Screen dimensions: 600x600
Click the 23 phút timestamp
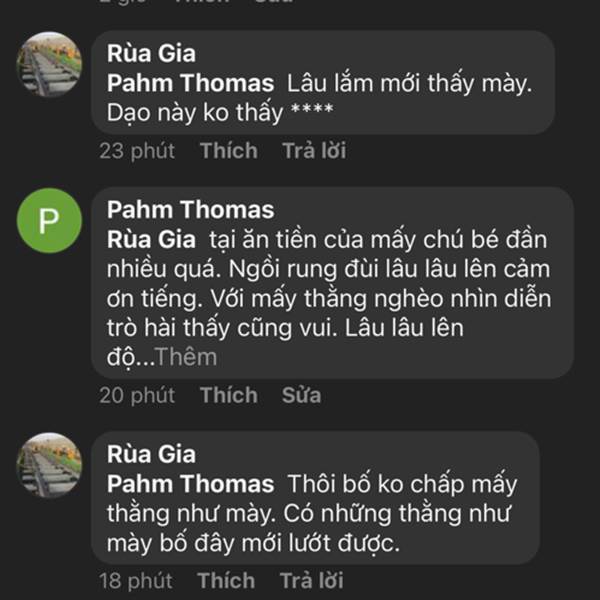pyautogui.click(x=137, y=151)
